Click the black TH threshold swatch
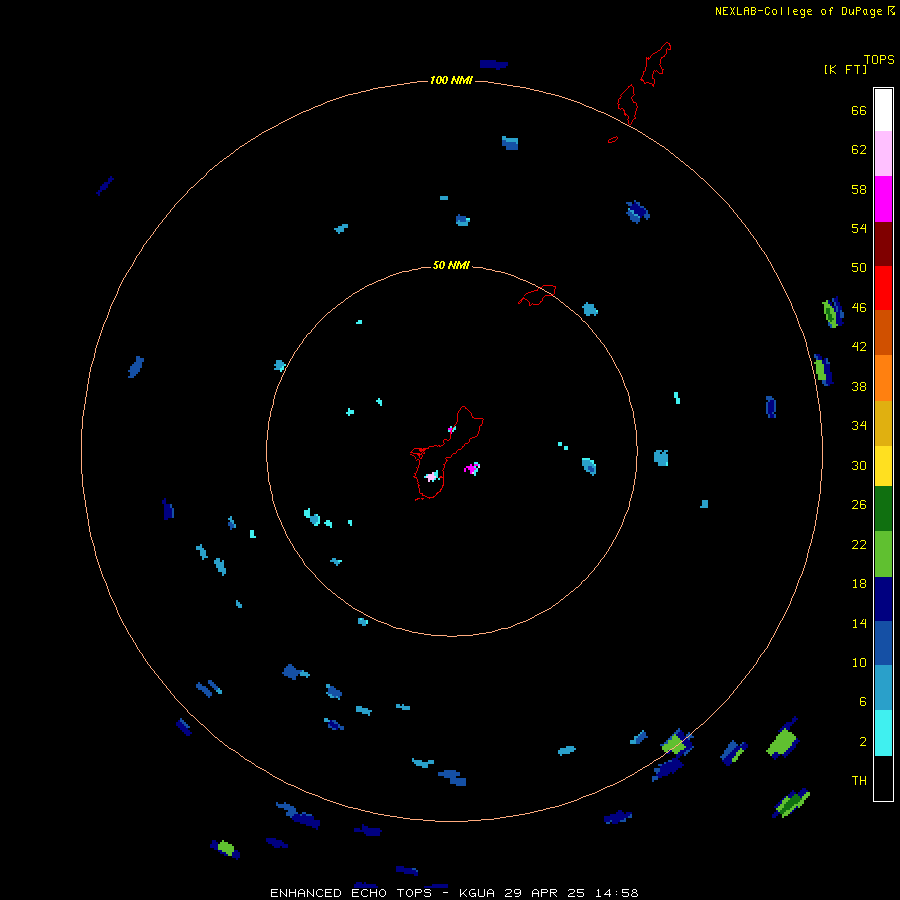The height and width of the screenshot is (900, 900). 883,778
